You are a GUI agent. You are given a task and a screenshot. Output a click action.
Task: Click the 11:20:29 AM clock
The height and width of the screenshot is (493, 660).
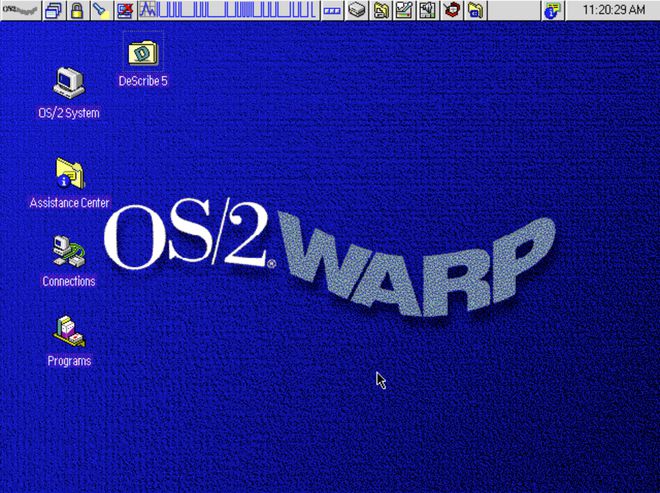click(613, 10)
